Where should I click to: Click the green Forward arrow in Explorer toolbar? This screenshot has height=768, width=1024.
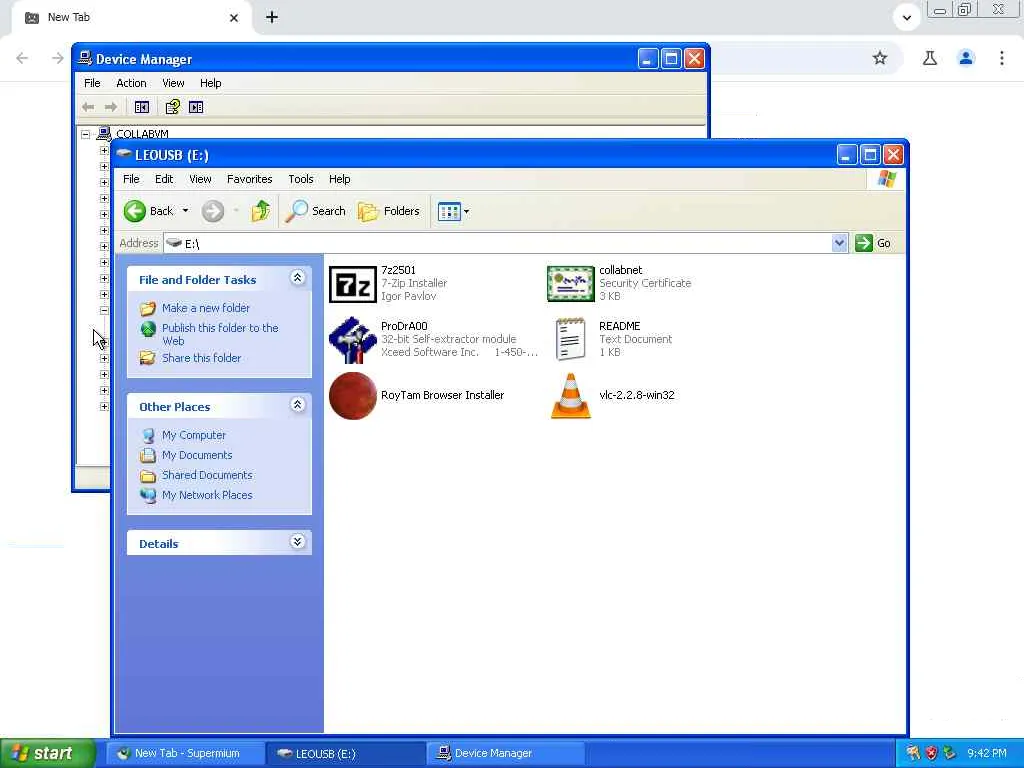click(x=213, y=211)
